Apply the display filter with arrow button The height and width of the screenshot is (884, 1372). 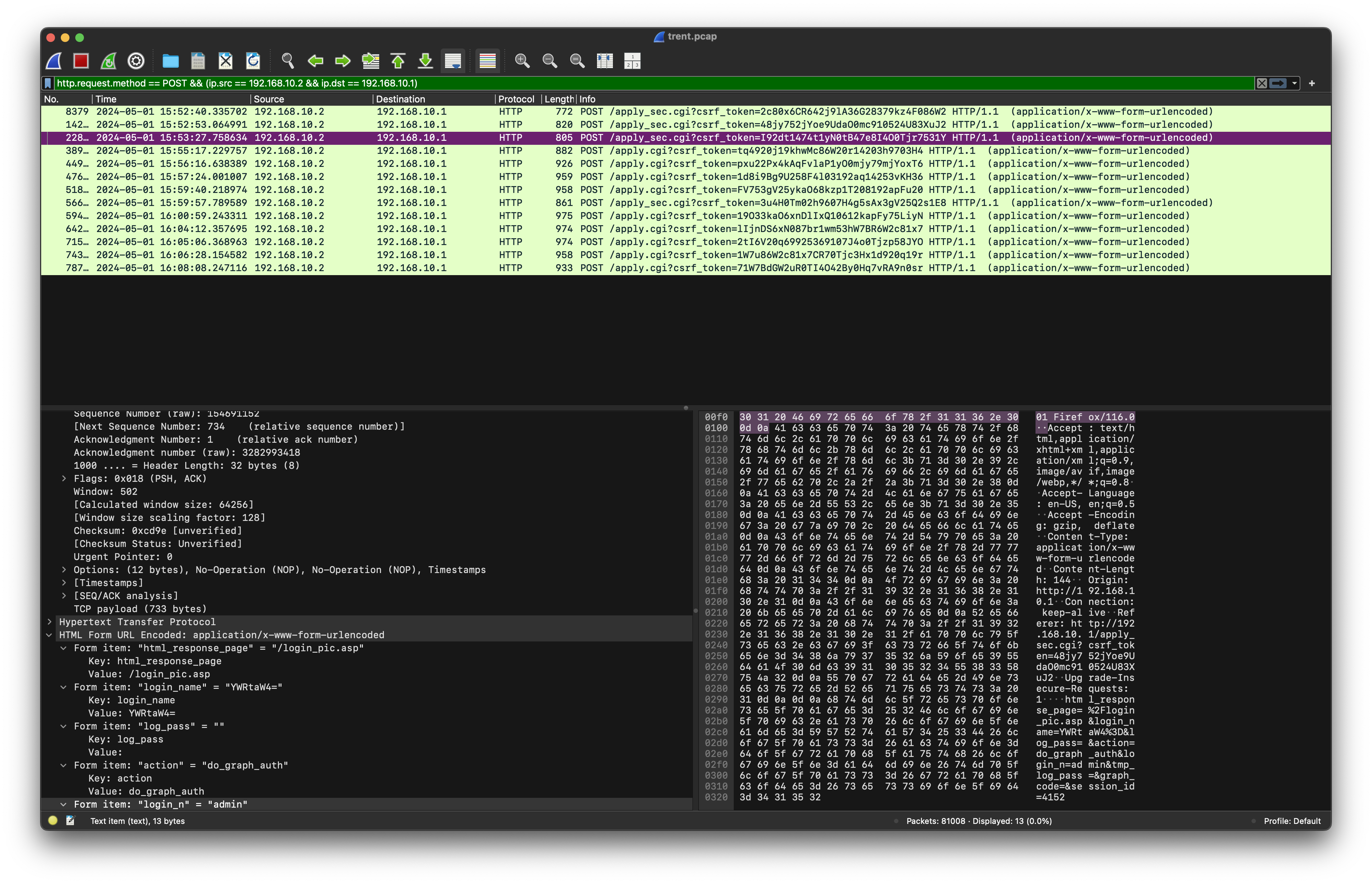(1278, 83)
